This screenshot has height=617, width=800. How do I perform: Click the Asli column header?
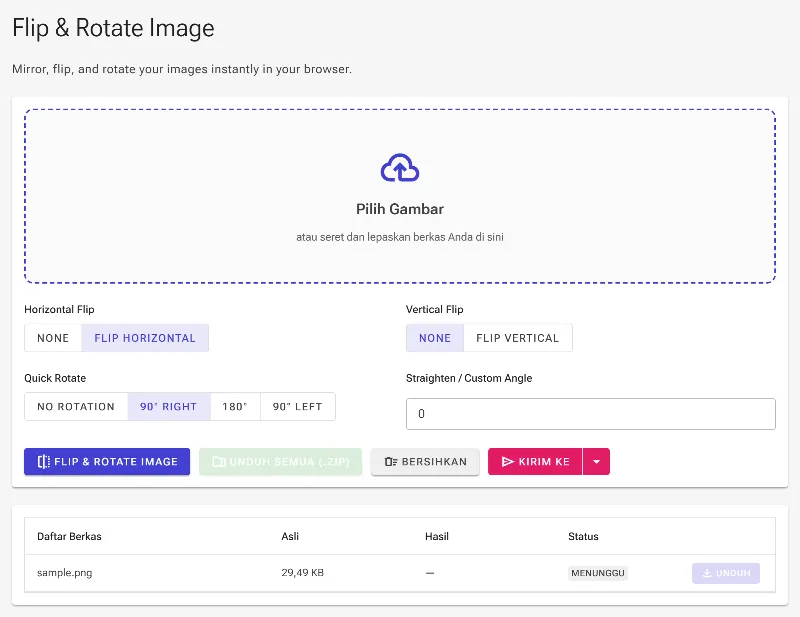(290, 536)
